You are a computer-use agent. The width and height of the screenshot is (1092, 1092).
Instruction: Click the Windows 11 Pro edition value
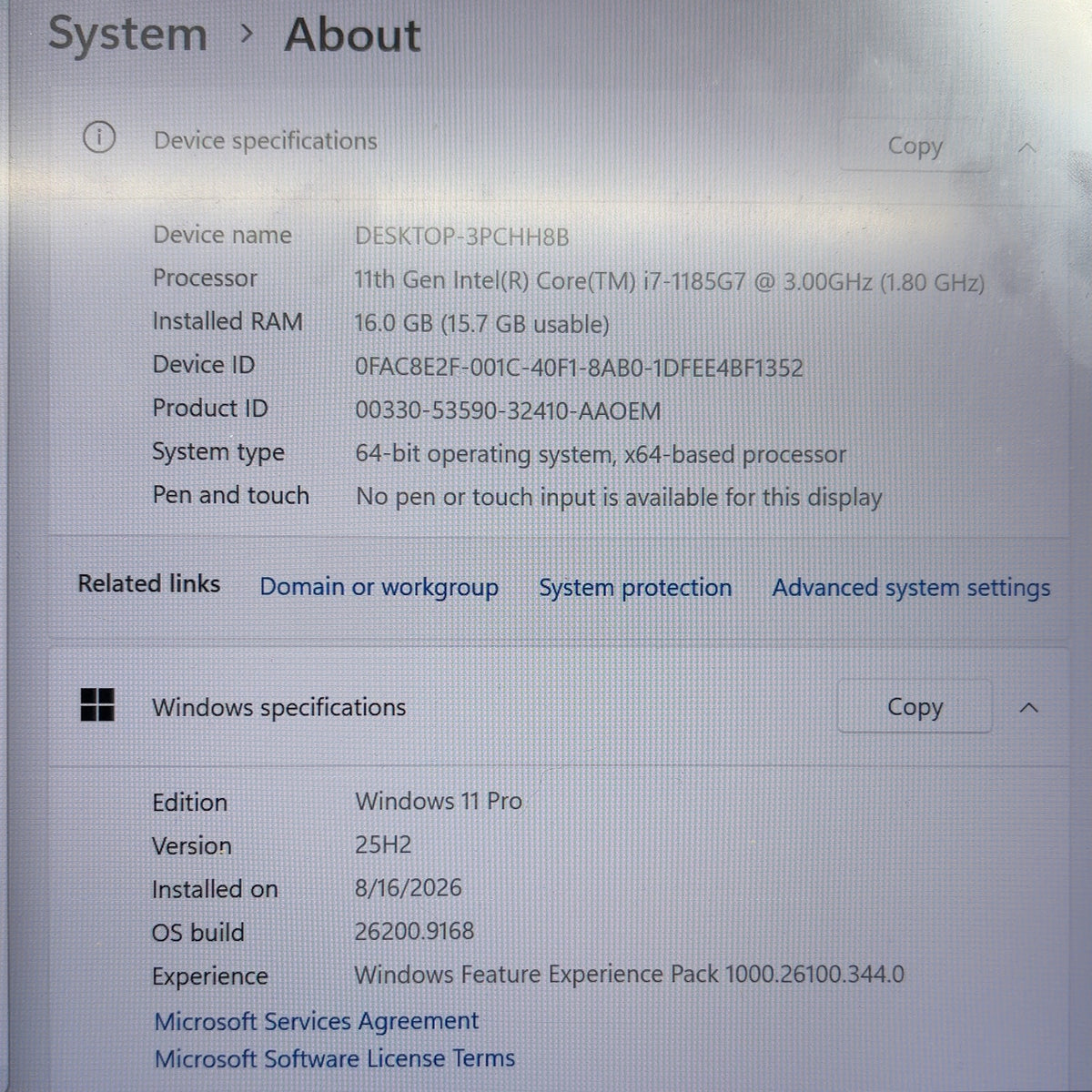(x=439, y=802)
